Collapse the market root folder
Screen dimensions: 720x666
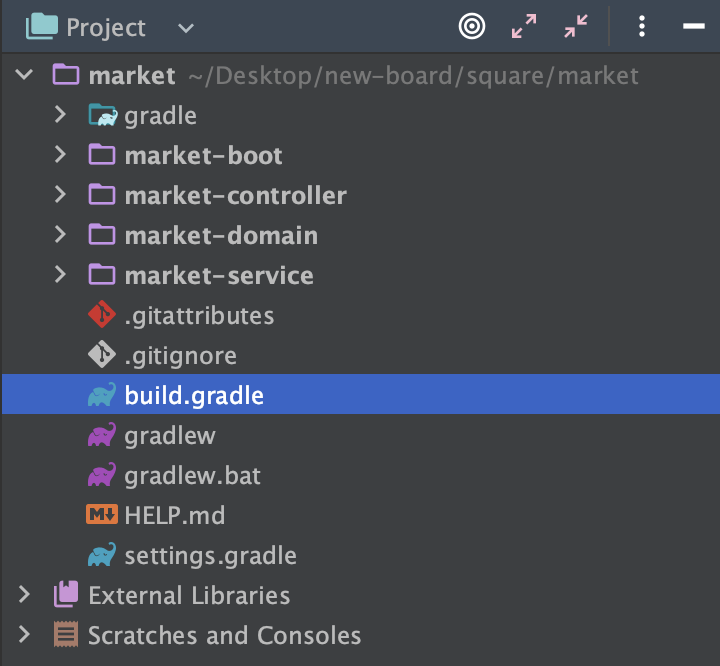click(x=24, y=74)
